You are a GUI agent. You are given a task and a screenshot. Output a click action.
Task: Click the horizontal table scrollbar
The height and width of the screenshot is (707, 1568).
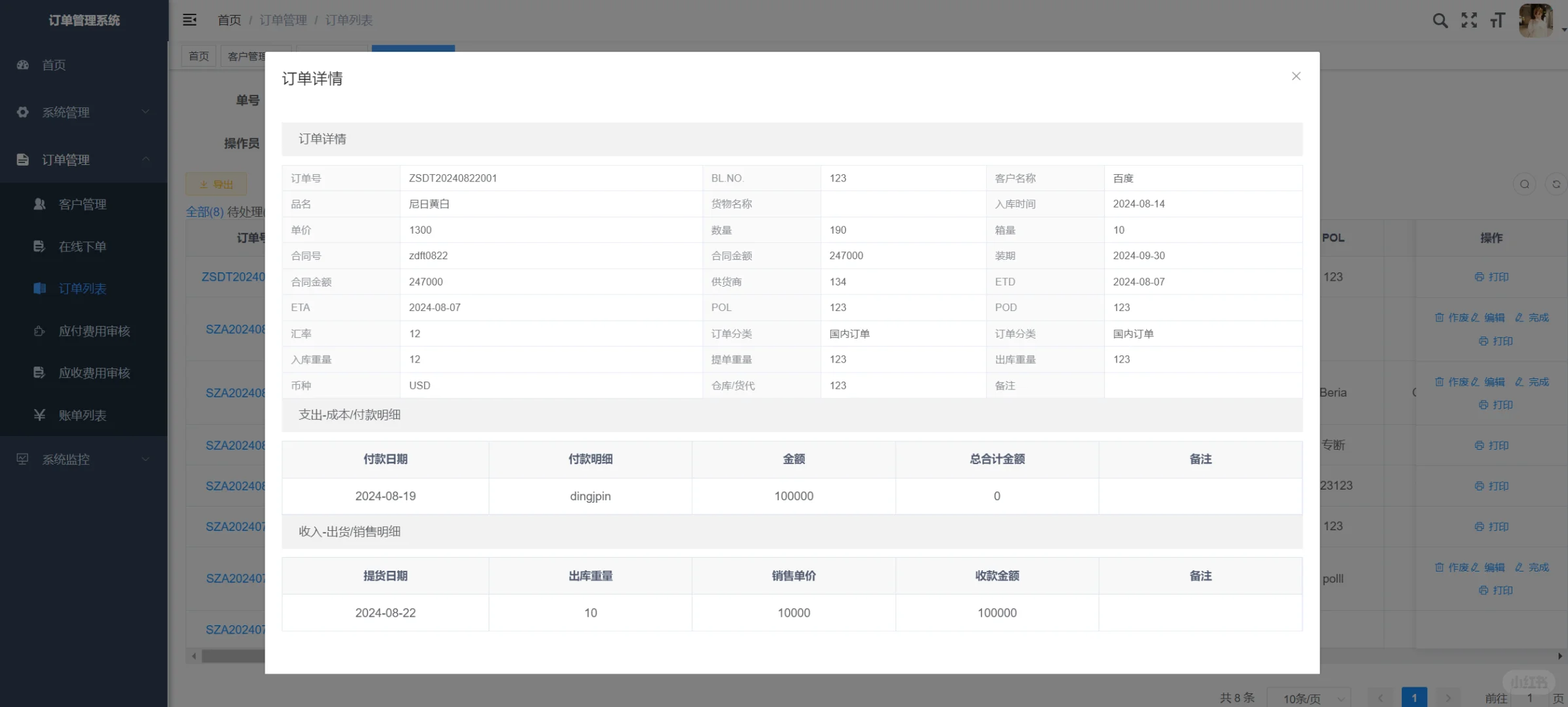233,656
